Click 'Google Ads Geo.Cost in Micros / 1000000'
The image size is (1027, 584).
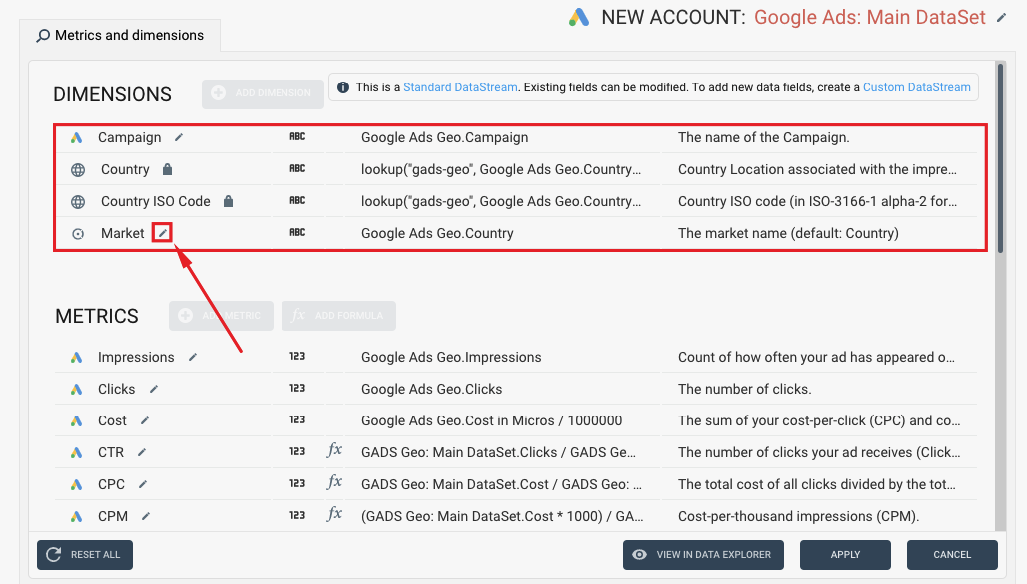tap(491, 420)
